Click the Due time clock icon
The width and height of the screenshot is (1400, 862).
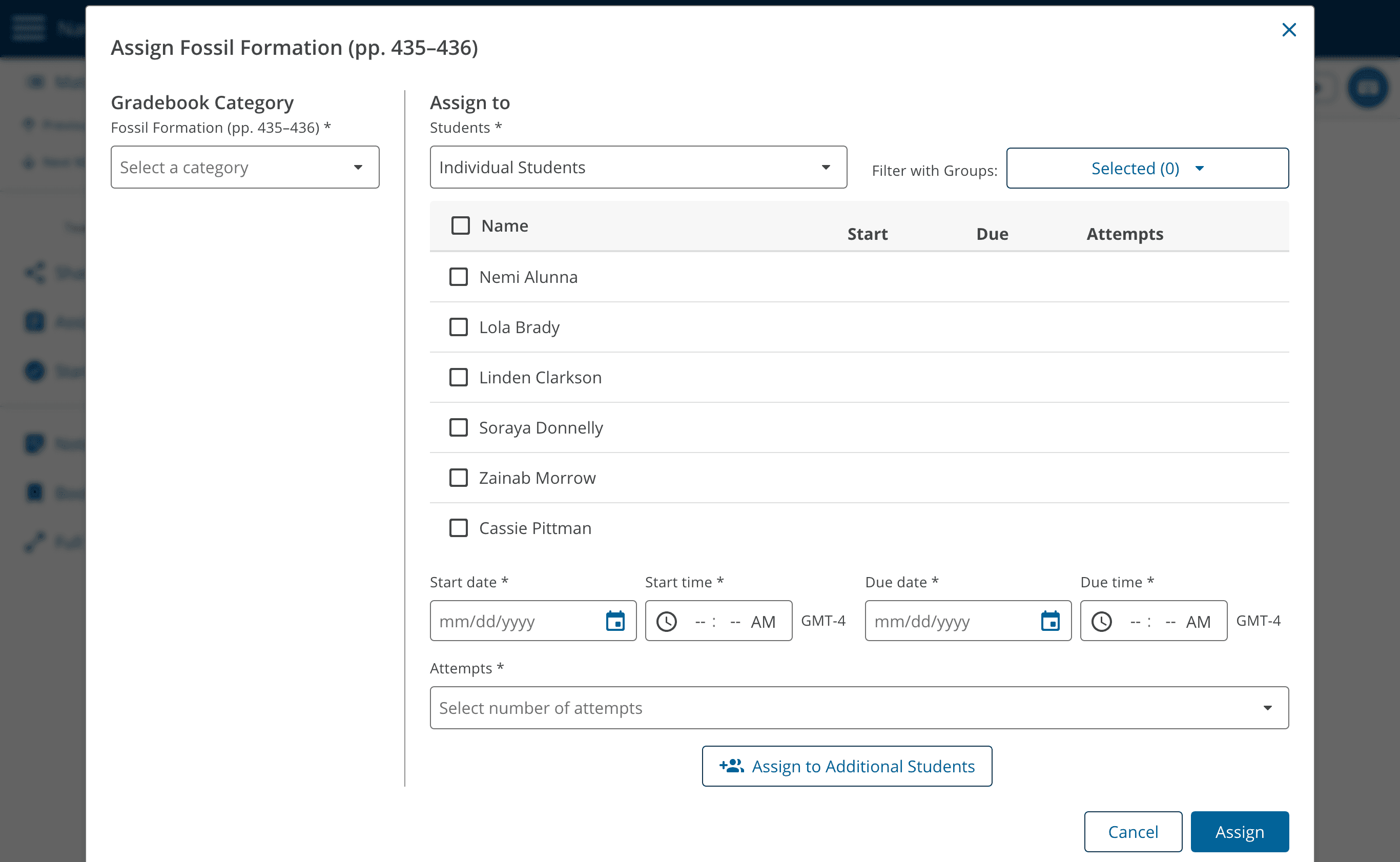[x=1102, y=621]
